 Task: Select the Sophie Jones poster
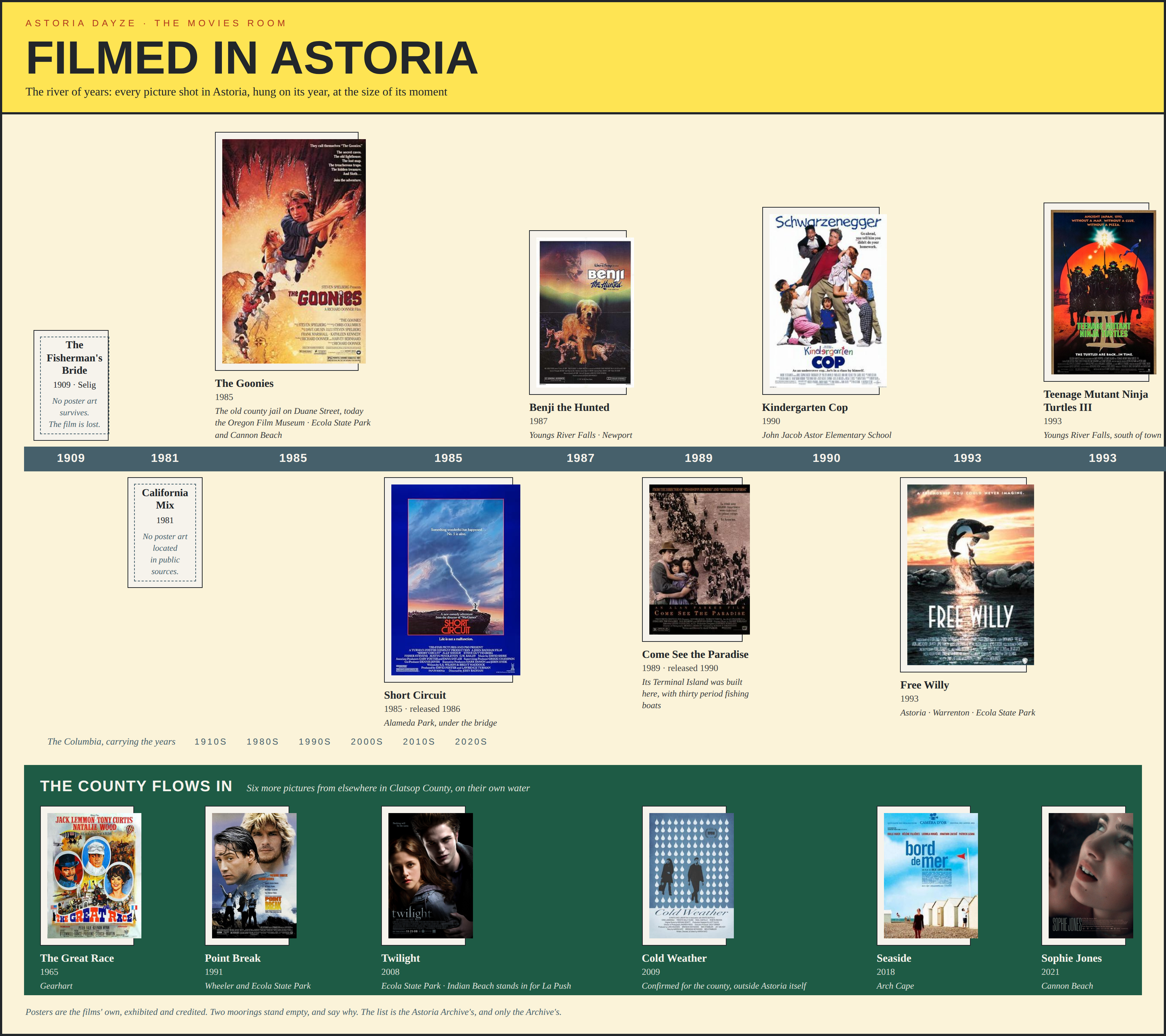point(1091,875)
